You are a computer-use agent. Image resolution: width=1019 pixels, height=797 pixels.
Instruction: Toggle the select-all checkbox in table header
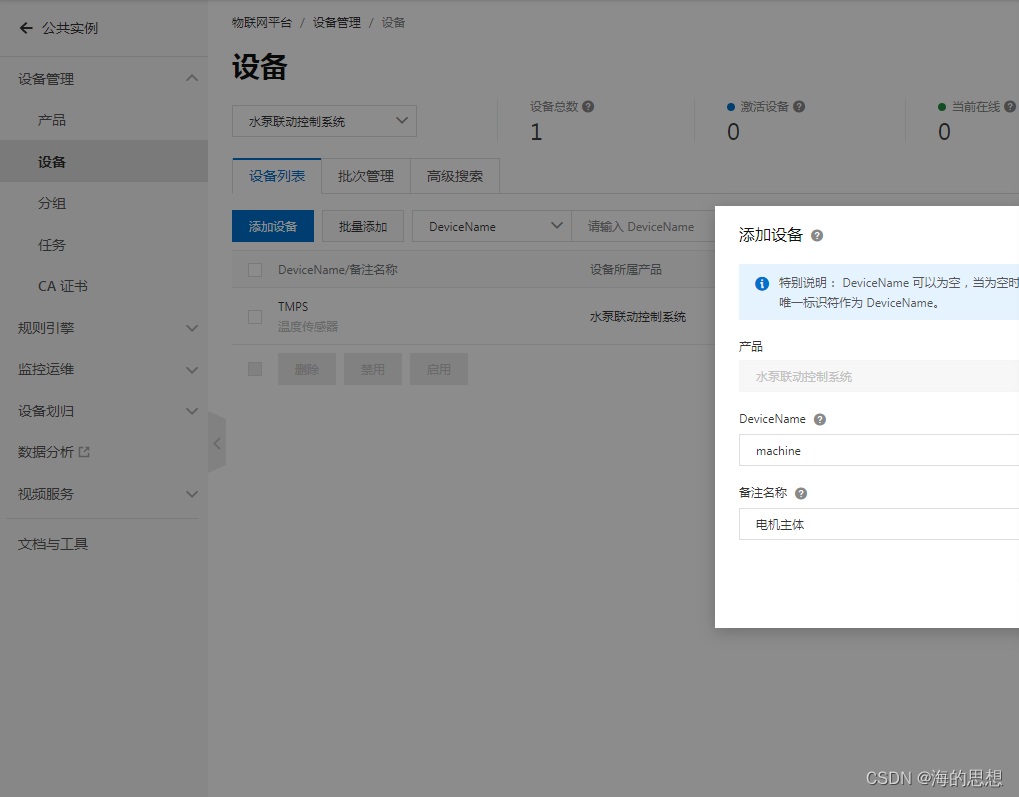coord(255,270)
